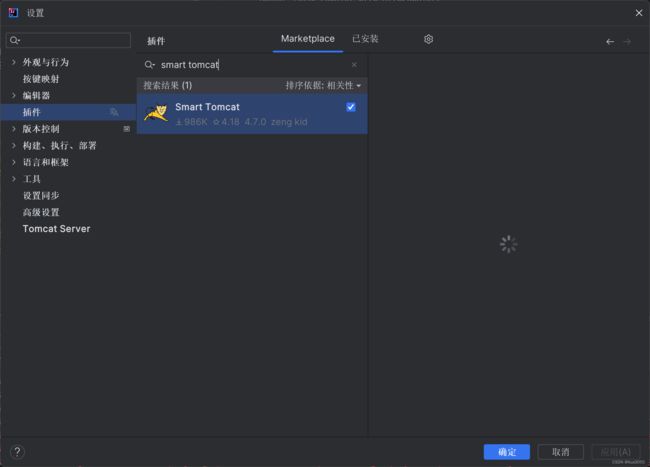This screenshot has height=467, width=650.
Task: Click the 取消 button
Action: (560, 452)
